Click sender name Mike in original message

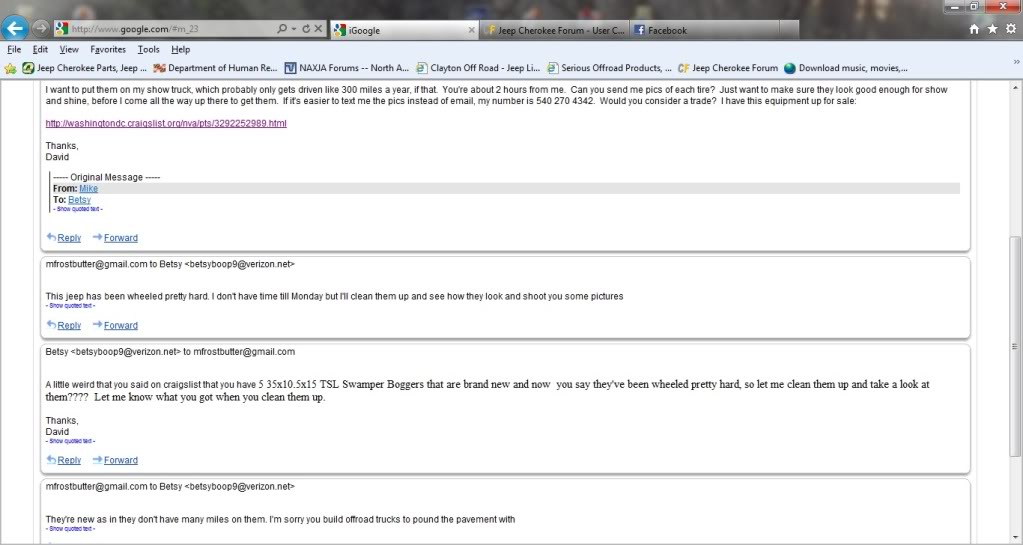[88, 189]
